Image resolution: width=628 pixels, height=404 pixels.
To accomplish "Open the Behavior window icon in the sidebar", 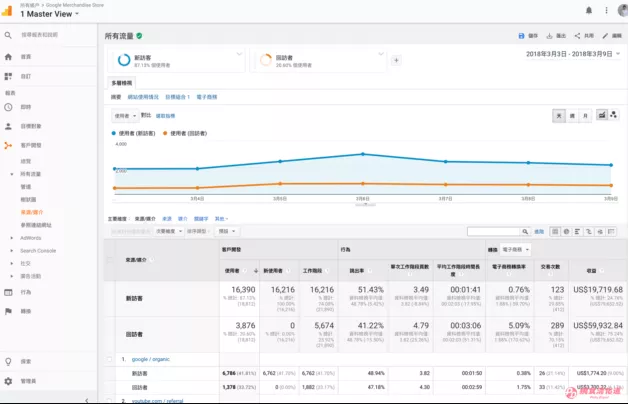I will [x=8, y=292].
